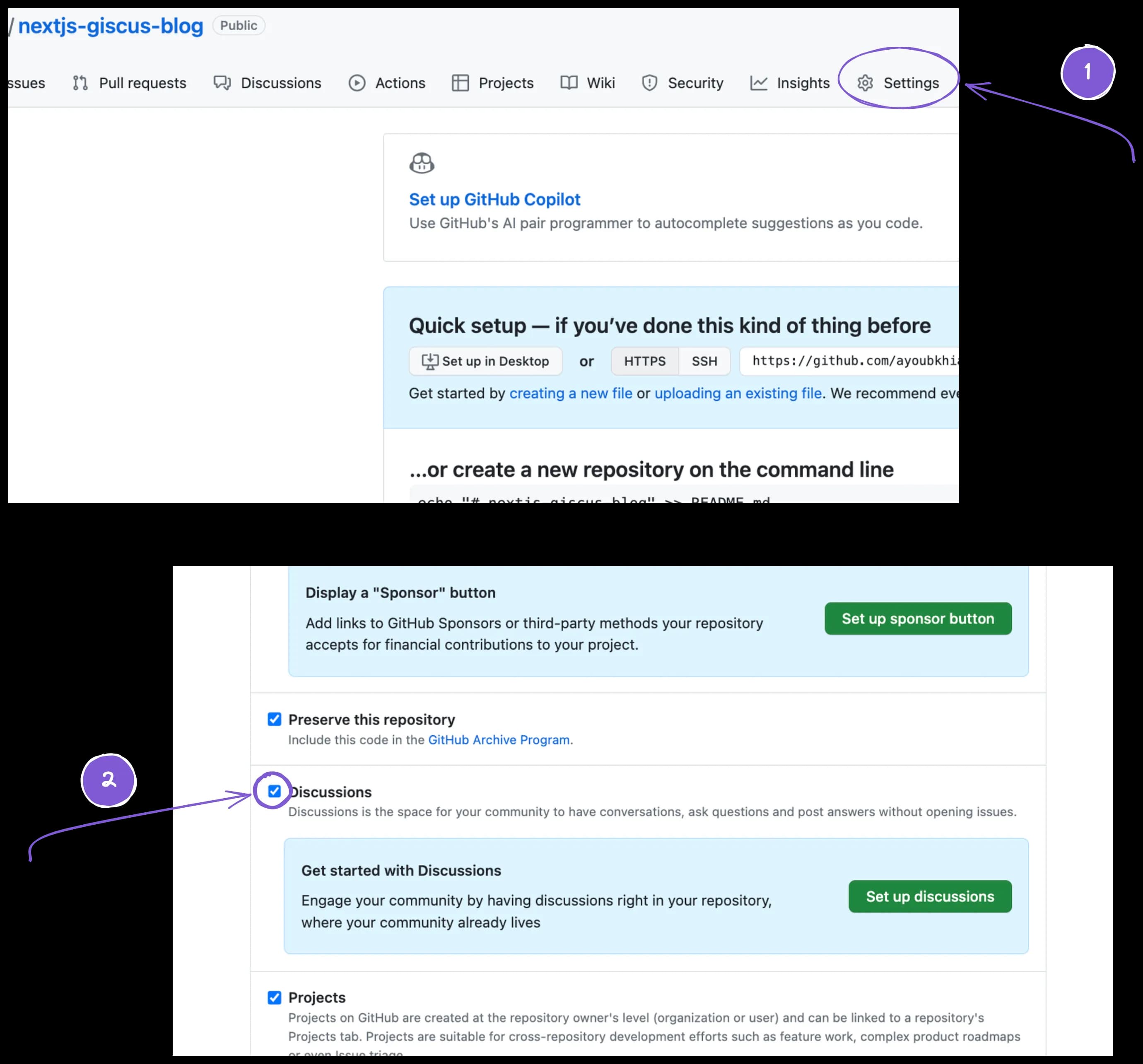
Task: Click the Wiki book icon
Action: [x=569, y=83]
